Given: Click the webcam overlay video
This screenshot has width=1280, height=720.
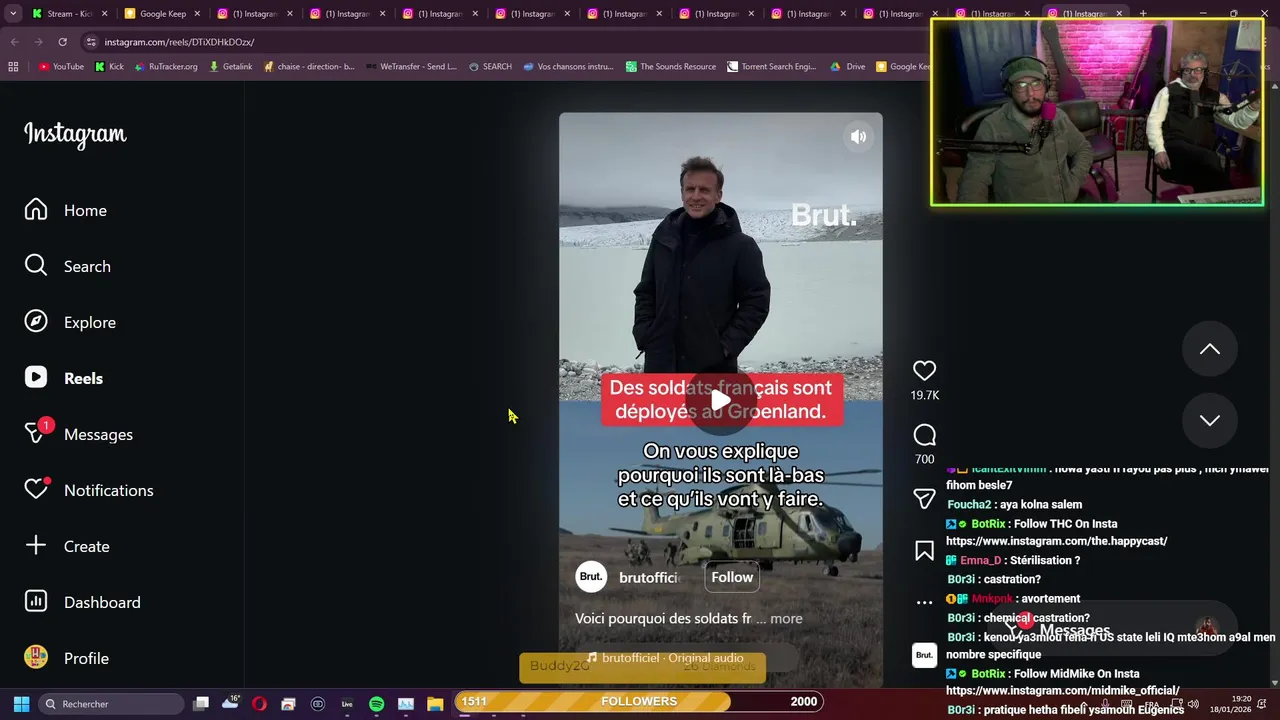Looking at the screenshot, I should [1097, 112].
